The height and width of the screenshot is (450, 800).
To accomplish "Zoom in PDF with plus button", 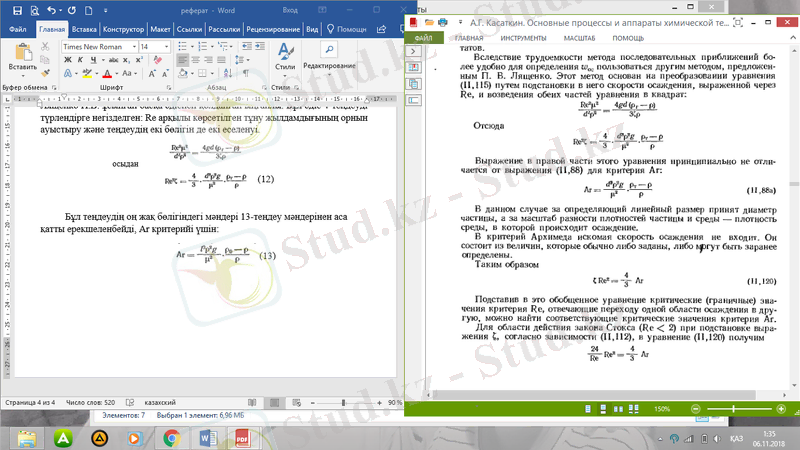I will pos(781,409).
